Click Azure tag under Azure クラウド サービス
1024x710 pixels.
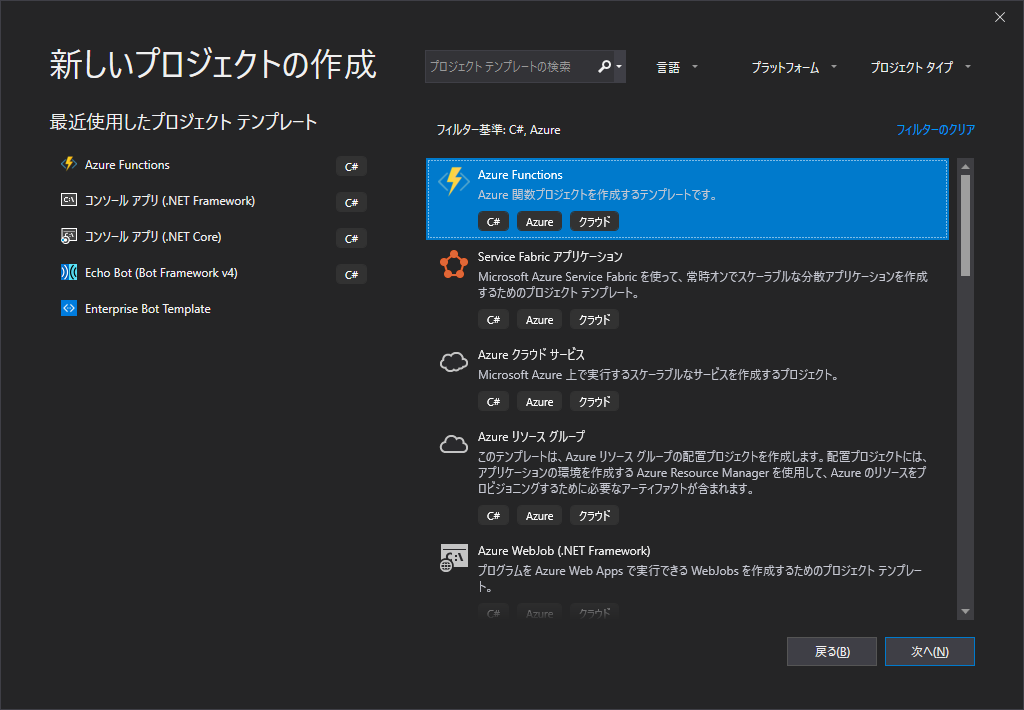point(539,401)
